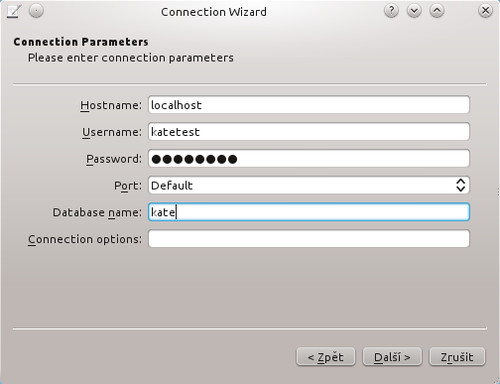Viewport: 500px width, 384px height.
Task: Maximize the window with the up-chevron button
Action: coord(437,11)
